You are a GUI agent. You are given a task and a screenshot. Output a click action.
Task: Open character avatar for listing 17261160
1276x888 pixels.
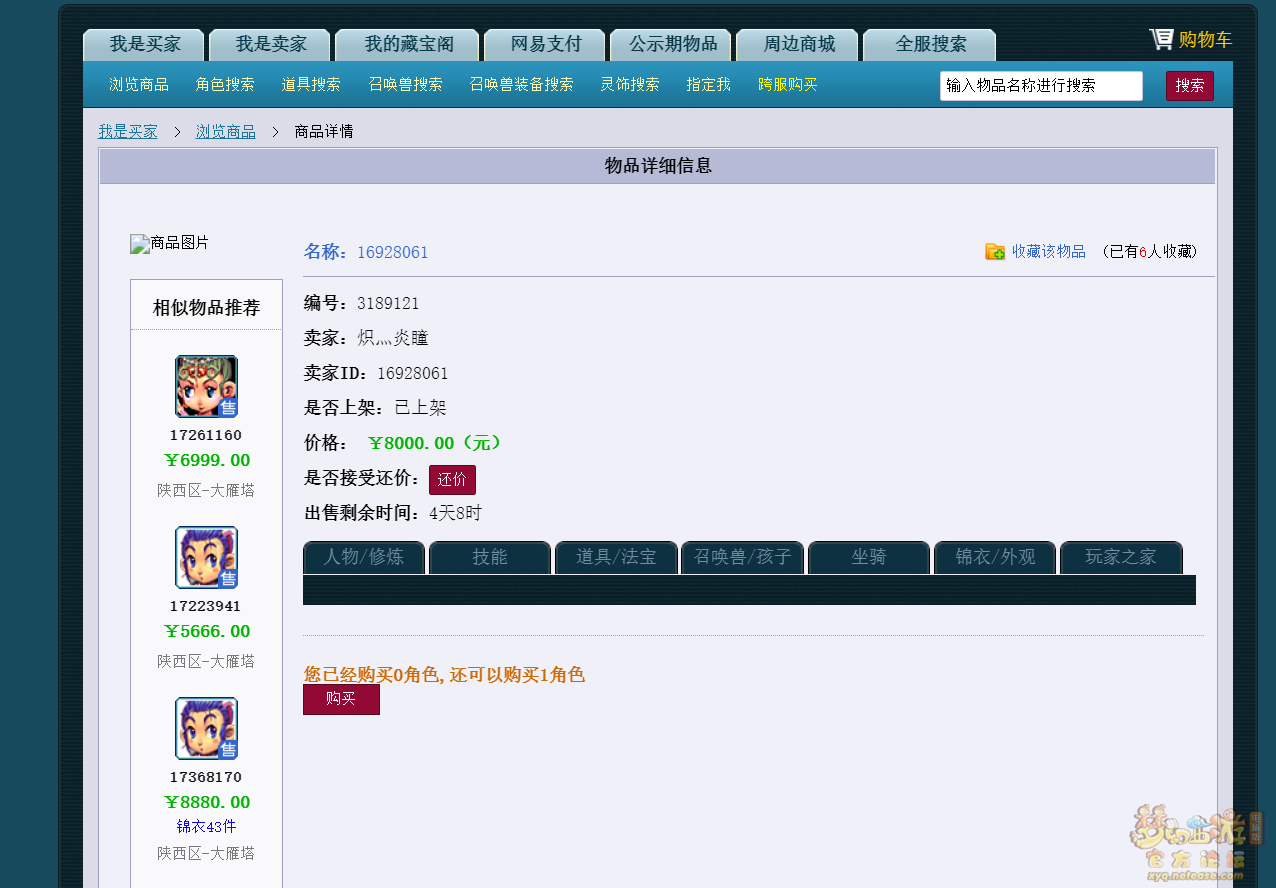click(206, 386)
